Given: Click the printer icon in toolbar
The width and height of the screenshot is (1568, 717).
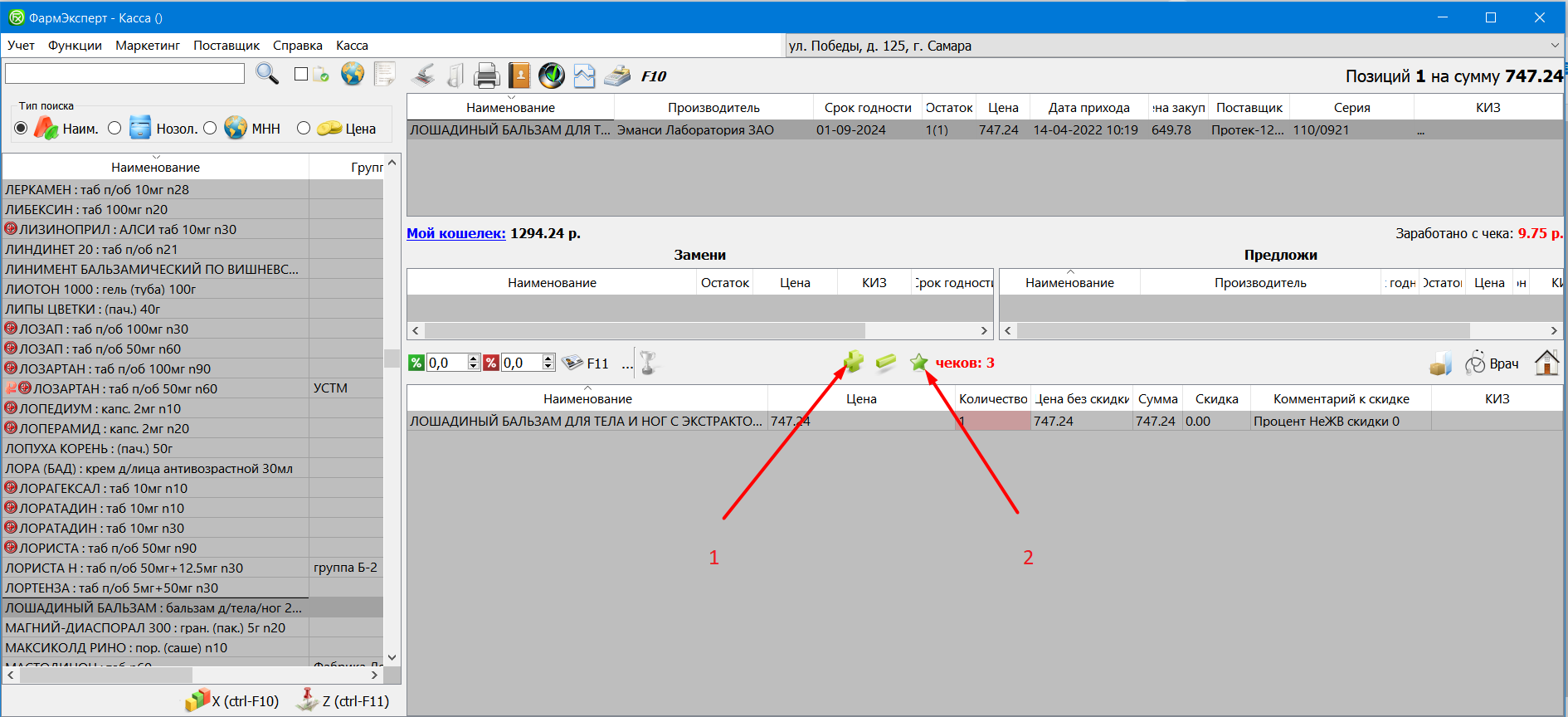Looking at the screenshot, I should coord(487,76).
